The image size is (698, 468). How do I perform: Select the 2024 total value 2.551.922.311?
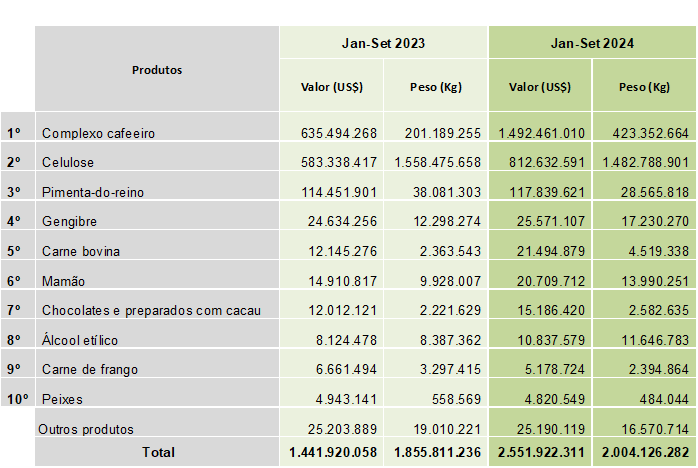click(x=540, y=452)
